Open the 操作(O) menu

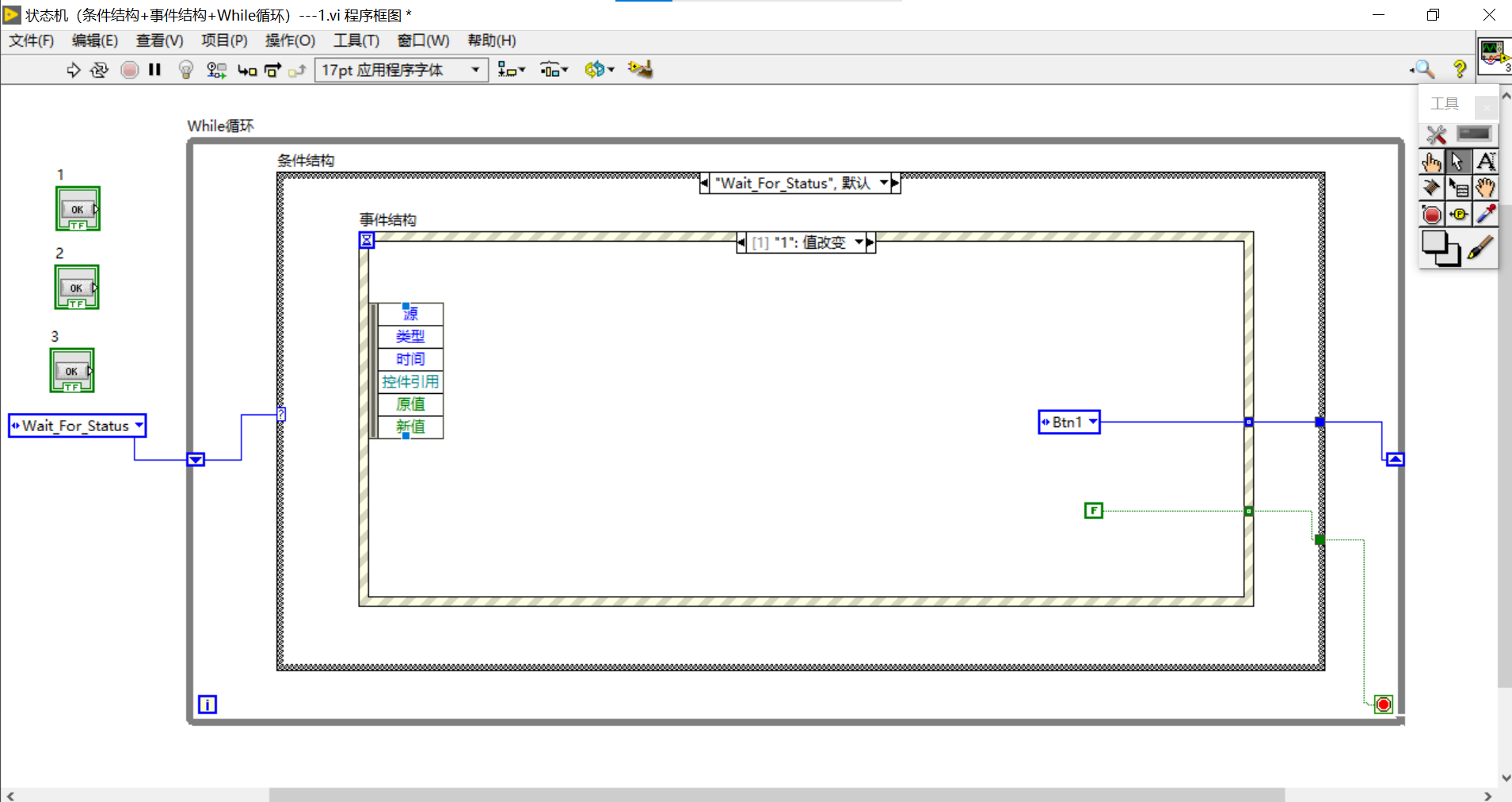(290, 40)
